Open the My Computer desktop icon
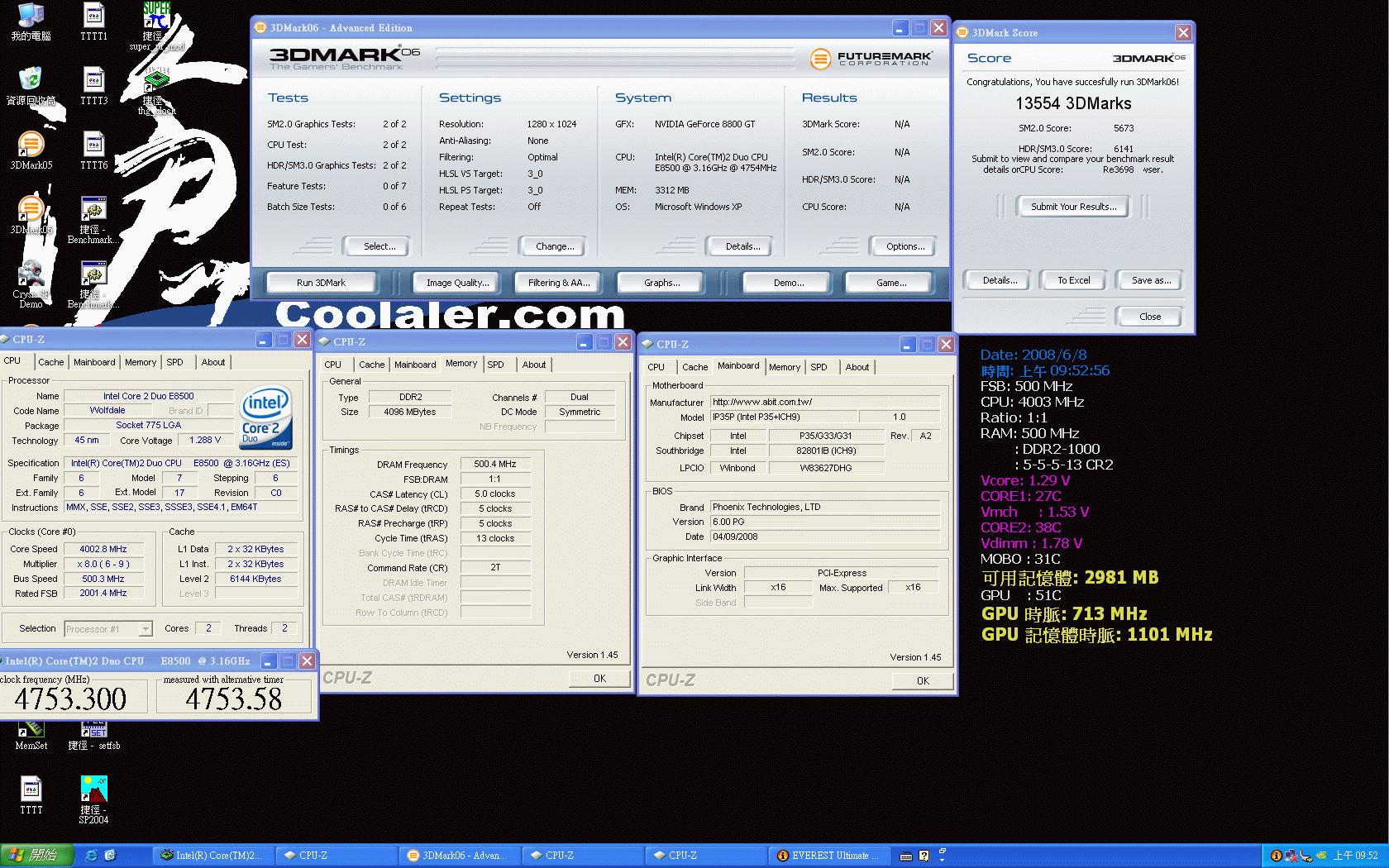Screen dimensions: 1389x868 pyautogui.click(x=31, y=21)
